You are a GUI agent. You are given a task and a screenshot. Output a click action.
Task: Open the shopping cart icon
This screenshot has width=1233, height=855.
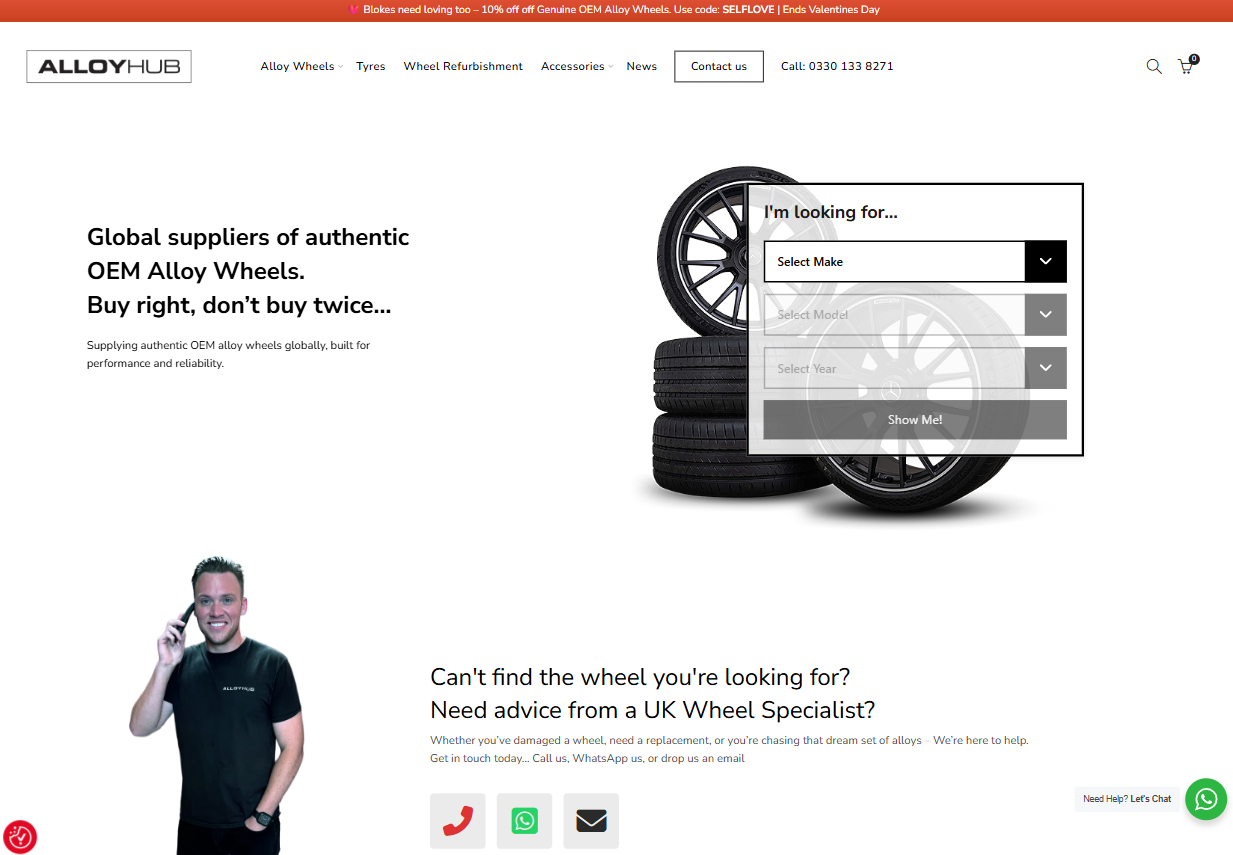[x=1186, y=67]
